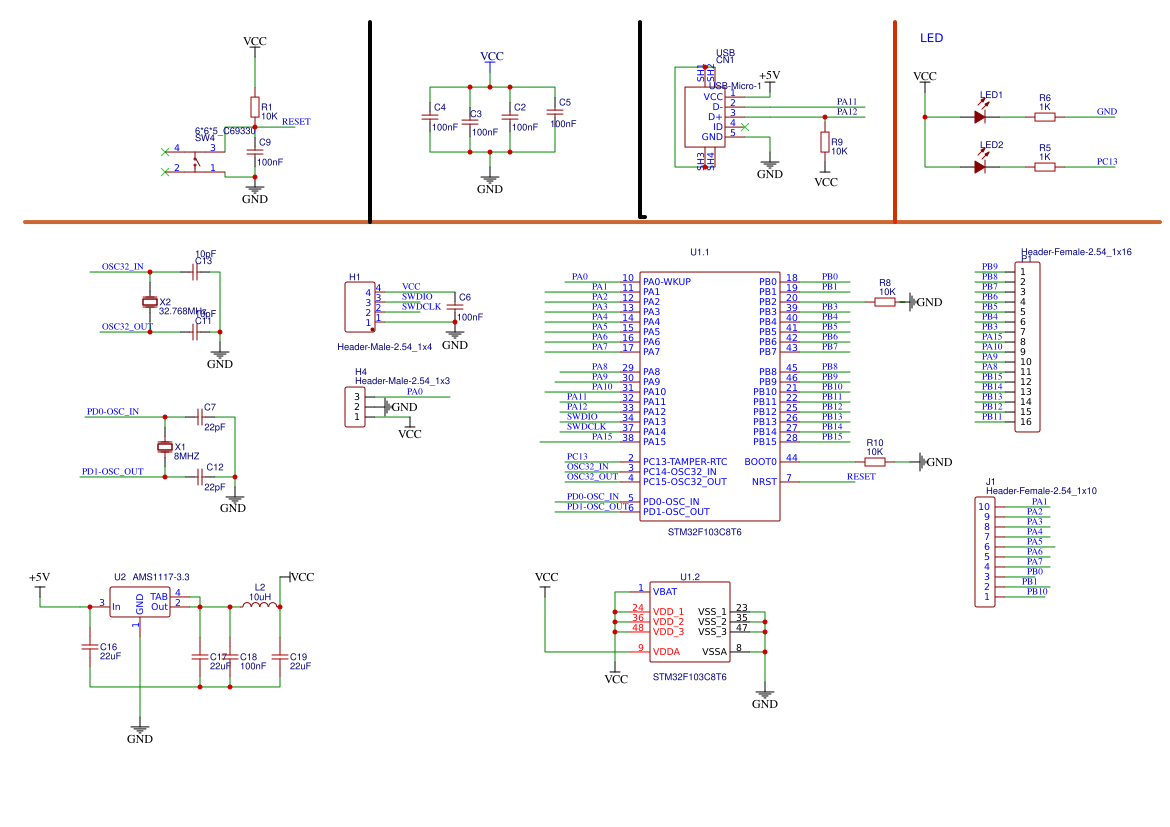Click Header-Male-2.54_1x3 label
This screenshot has width=1170, height=827.
click(x=402, y=381)
